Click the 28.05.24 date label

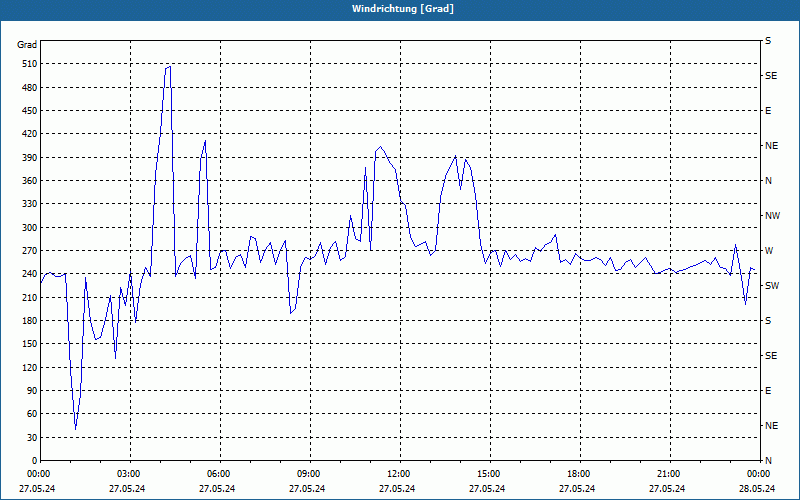pos(756,489)
